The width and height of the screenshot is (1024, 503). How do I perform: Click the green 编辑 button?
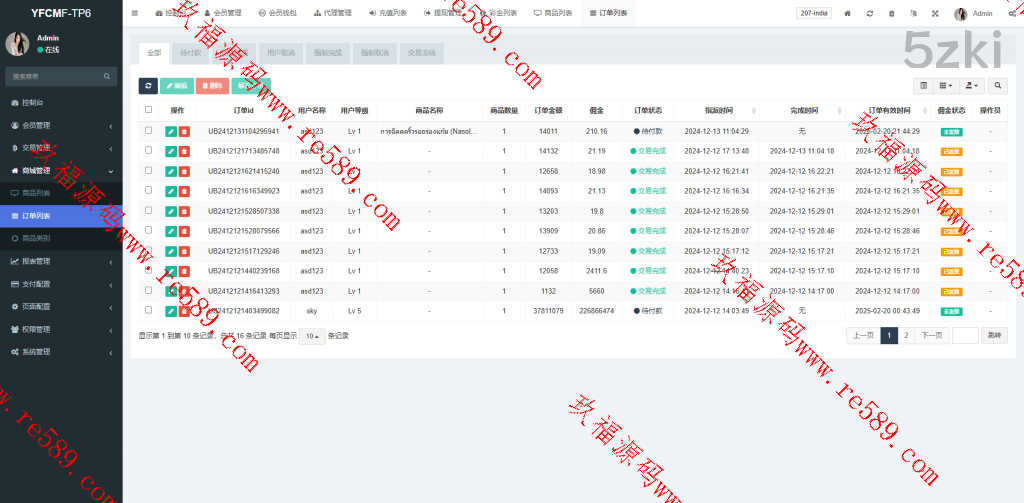point(176,86)
